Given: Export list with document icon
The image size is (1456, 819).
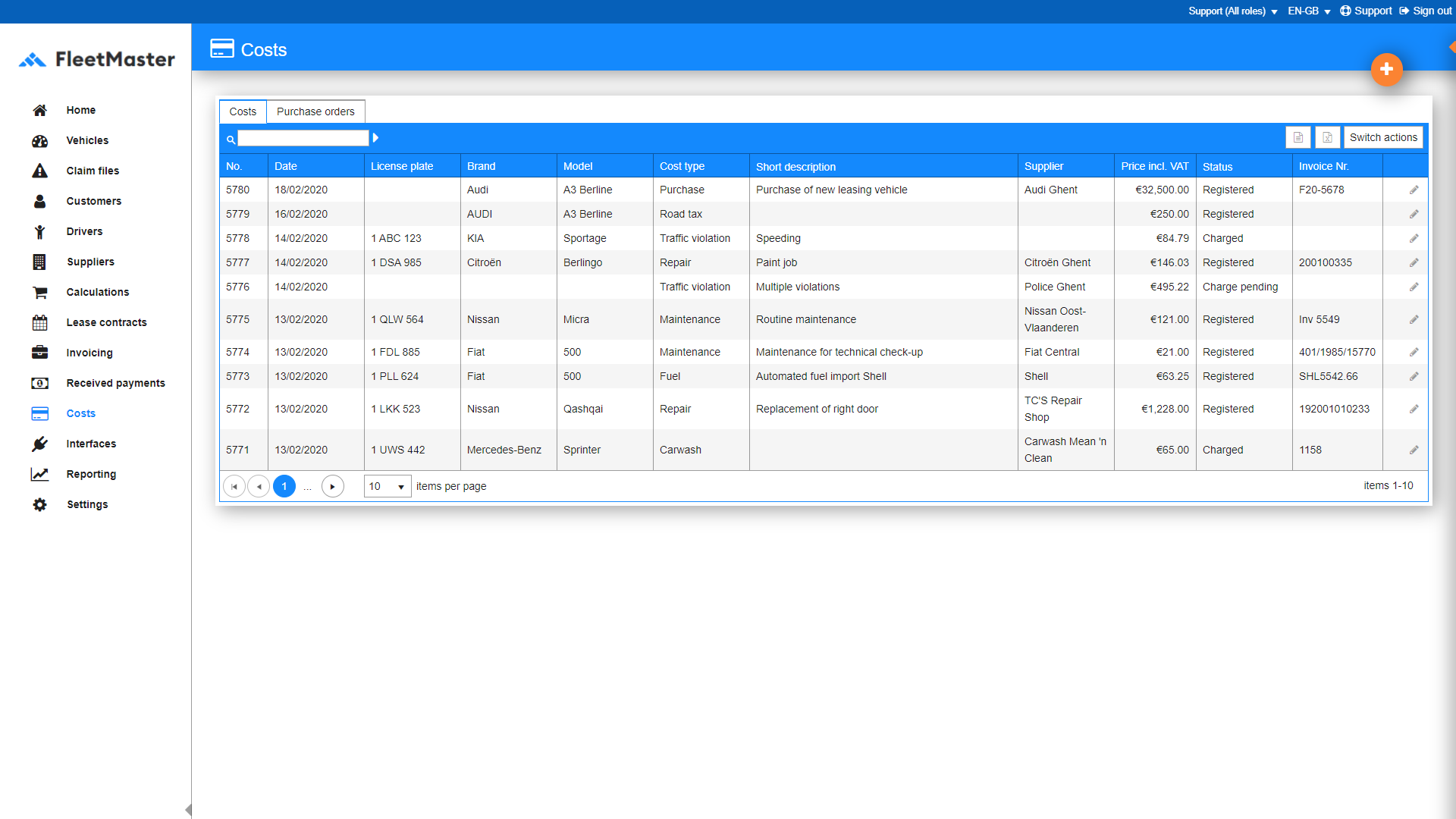Looking at the screenshot, I should (1298, 137).
